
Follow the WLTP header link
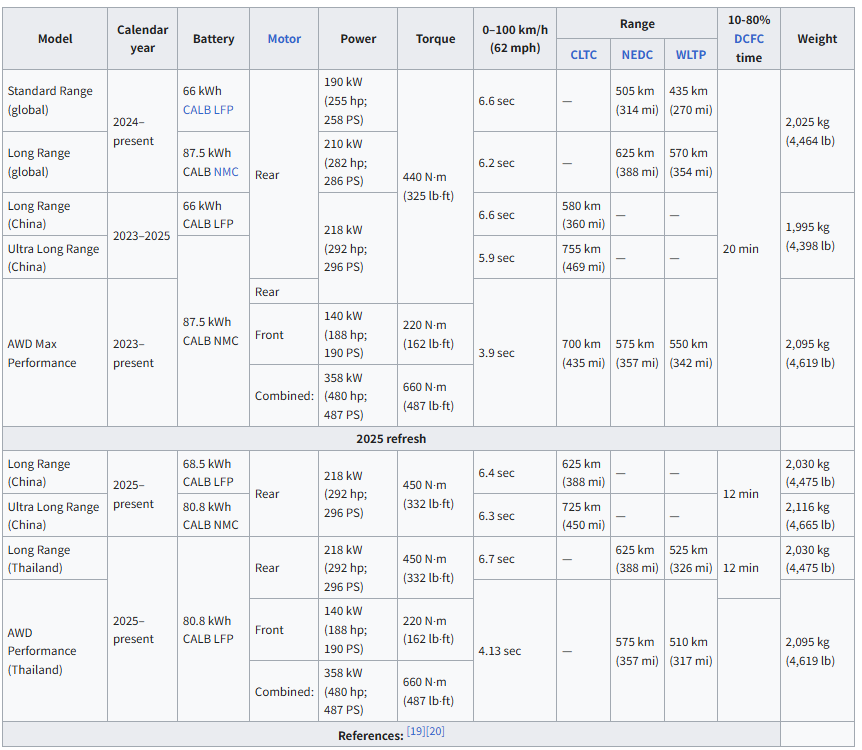(x=690, y=54)
